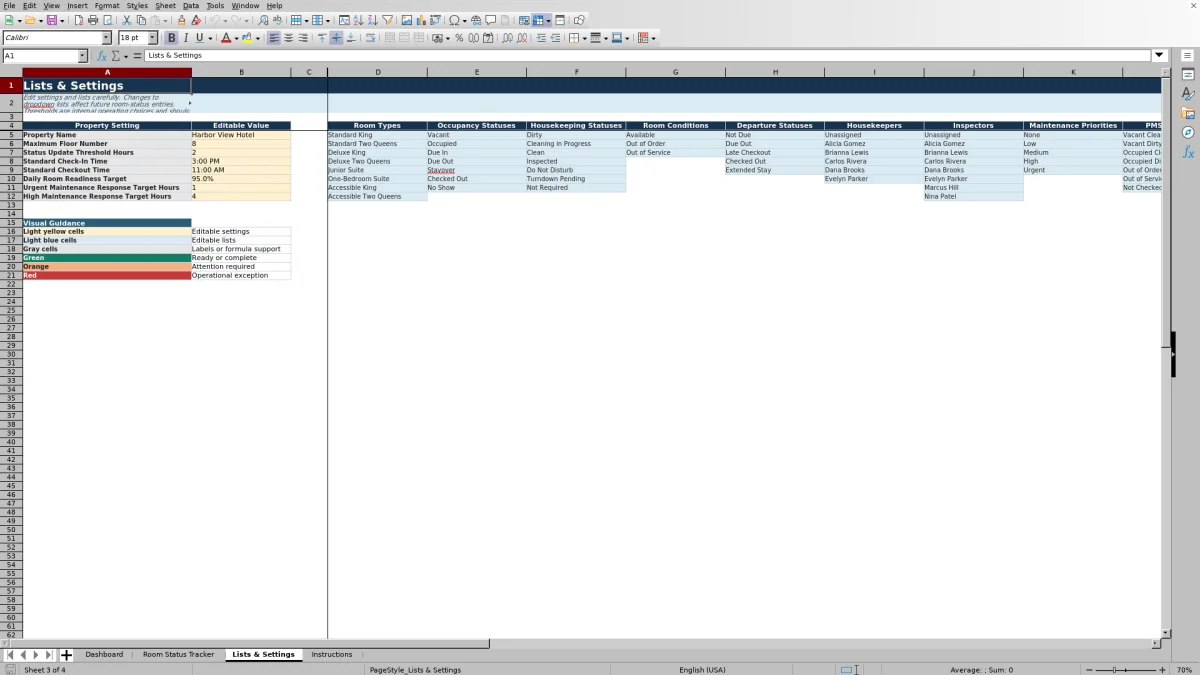Click the English (USA) language status
The image size is (1200, 675).
click(x=702, y=669)
